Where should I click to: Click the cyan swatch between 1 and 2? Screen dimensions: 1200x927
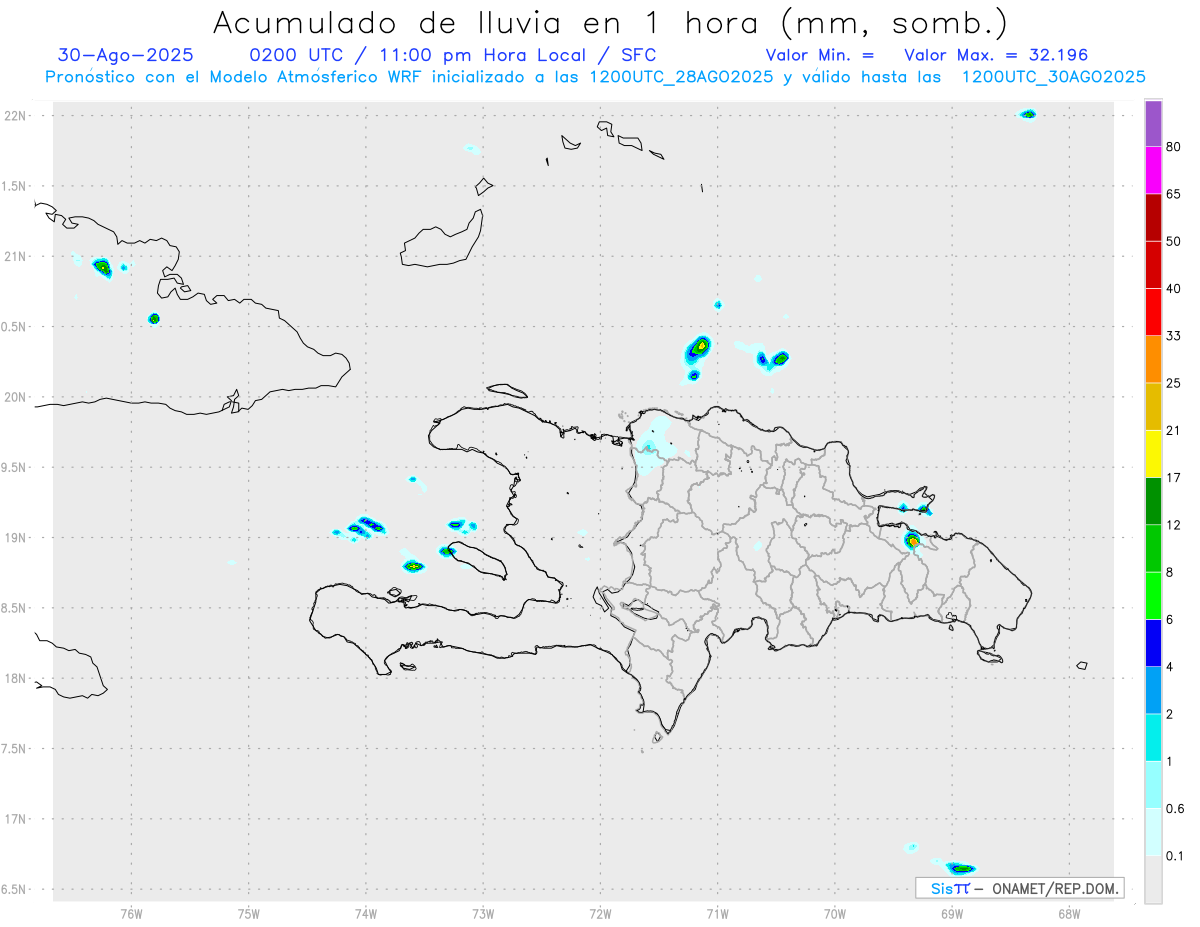pyautogui.click(x=1153, y=737)
